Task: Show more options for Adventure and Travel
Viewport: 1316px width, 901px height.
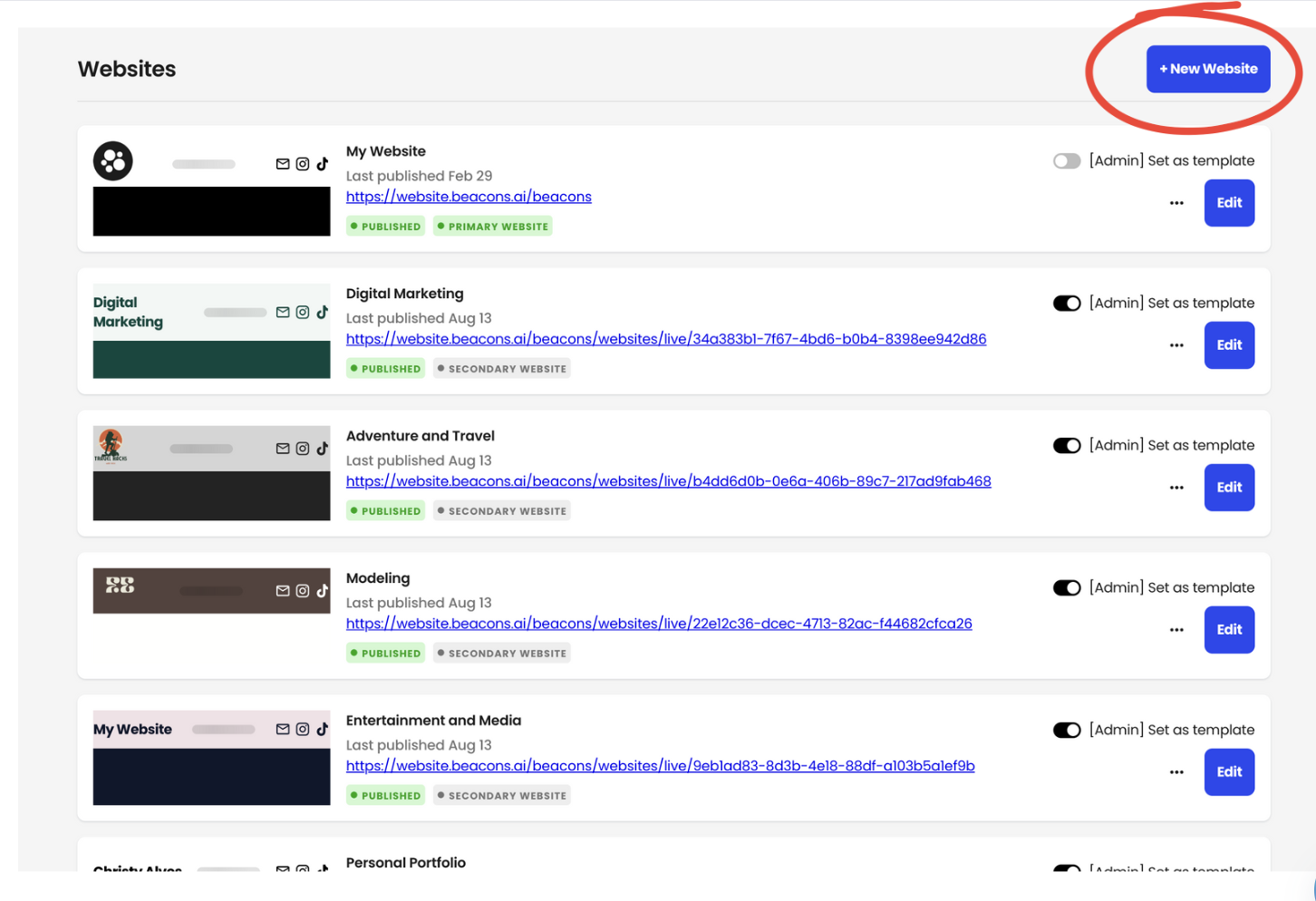Action: tap(1176, 488)
